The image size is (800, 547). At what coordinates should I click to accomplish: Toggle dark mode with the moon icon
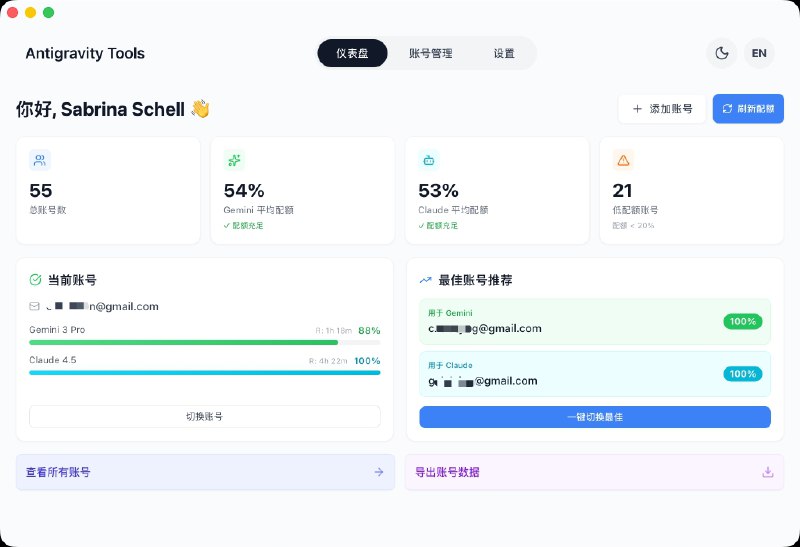pyautogui.click(x=721, y=53)
